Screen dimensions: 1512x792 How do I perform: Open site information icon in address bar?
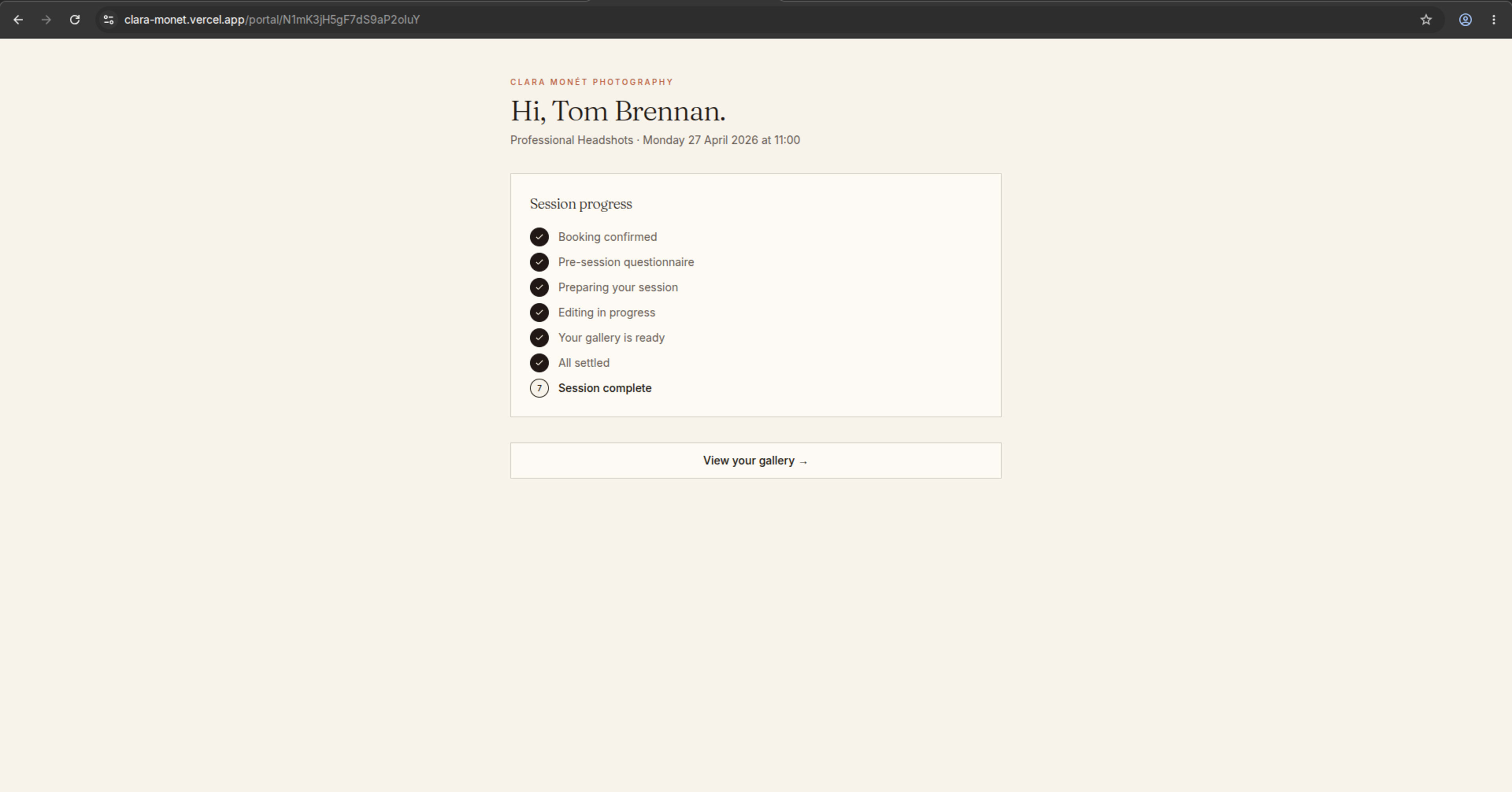point(108,20)
